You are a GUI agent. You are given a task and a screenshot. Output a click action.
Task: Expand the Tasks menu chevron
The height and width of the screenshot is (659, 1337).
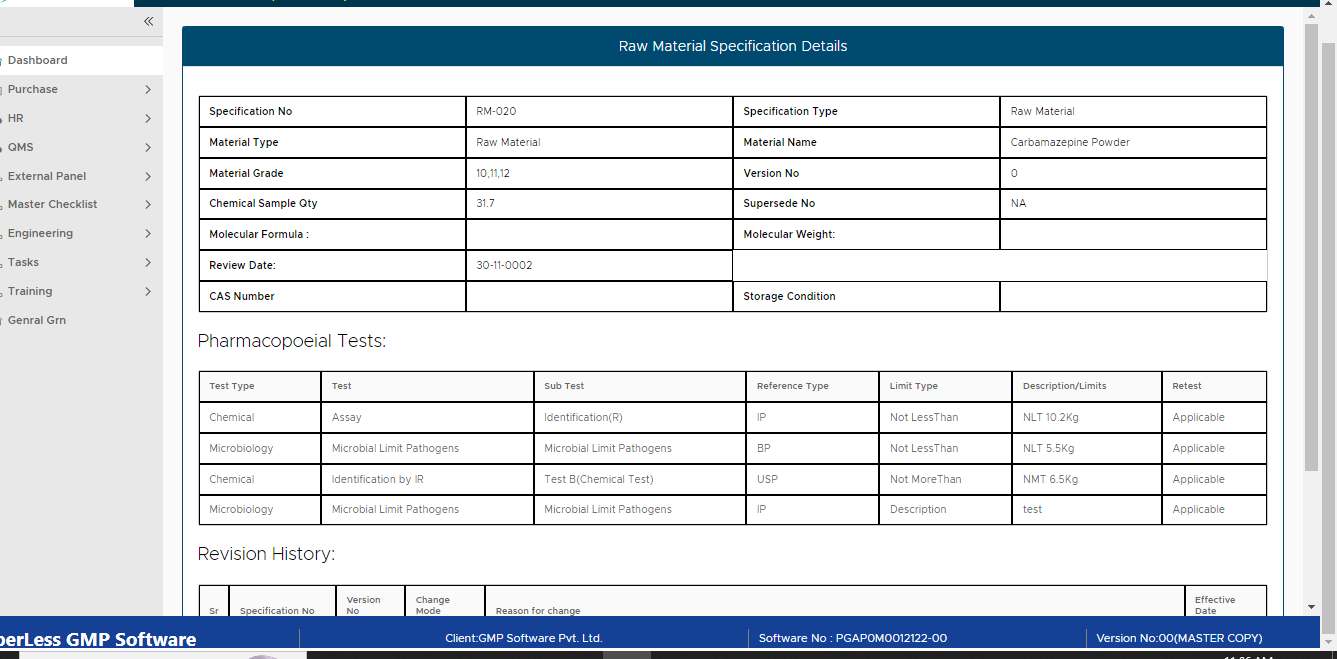pyautogui.click(x=148, y=263)
